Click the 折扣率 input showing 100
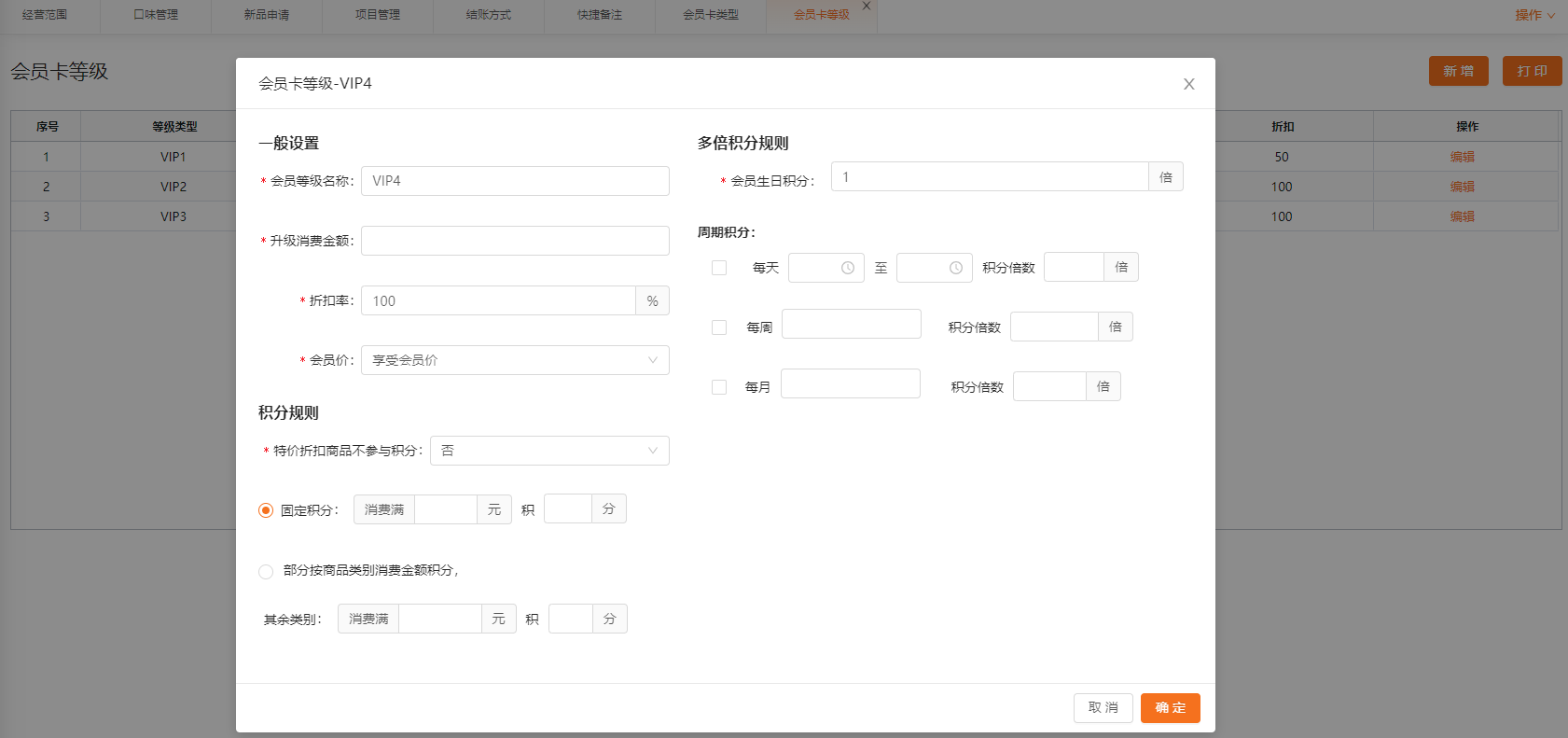This screenshot has width=1568, height=738. tap(498, 300)
